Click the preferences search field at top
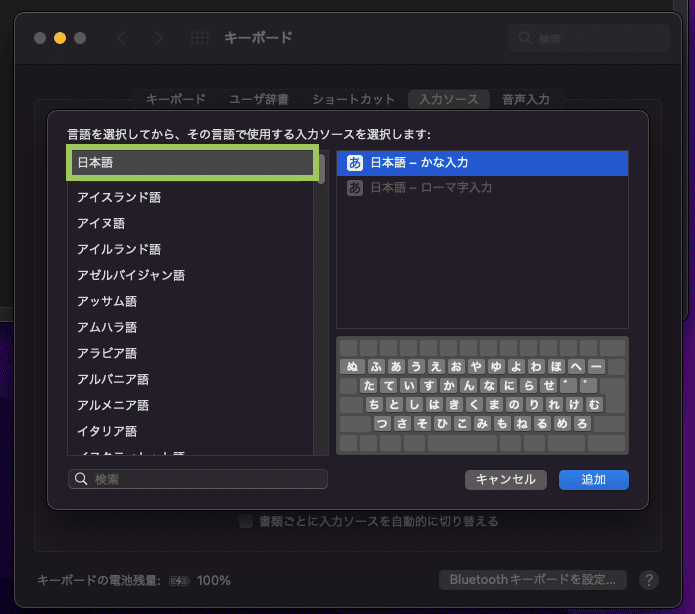695x614 pixels. point(589,39)
